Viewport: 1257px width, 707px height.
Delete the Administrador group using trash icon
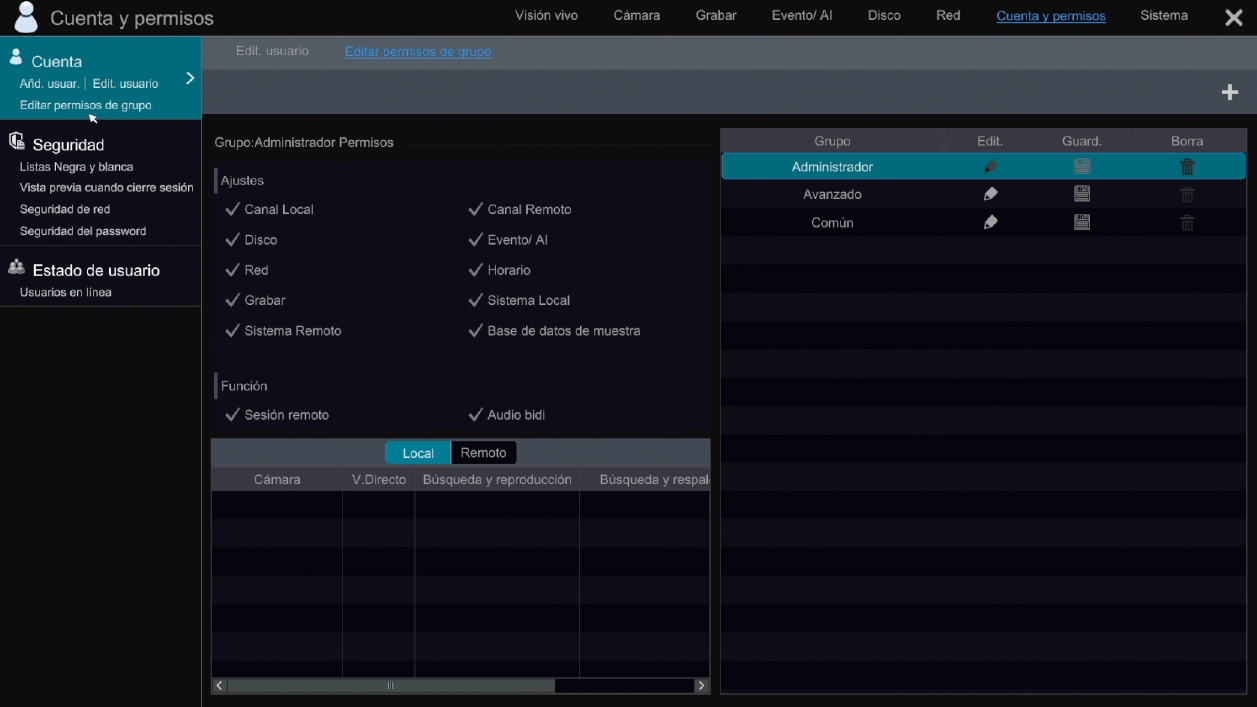tap(1187, 167)
